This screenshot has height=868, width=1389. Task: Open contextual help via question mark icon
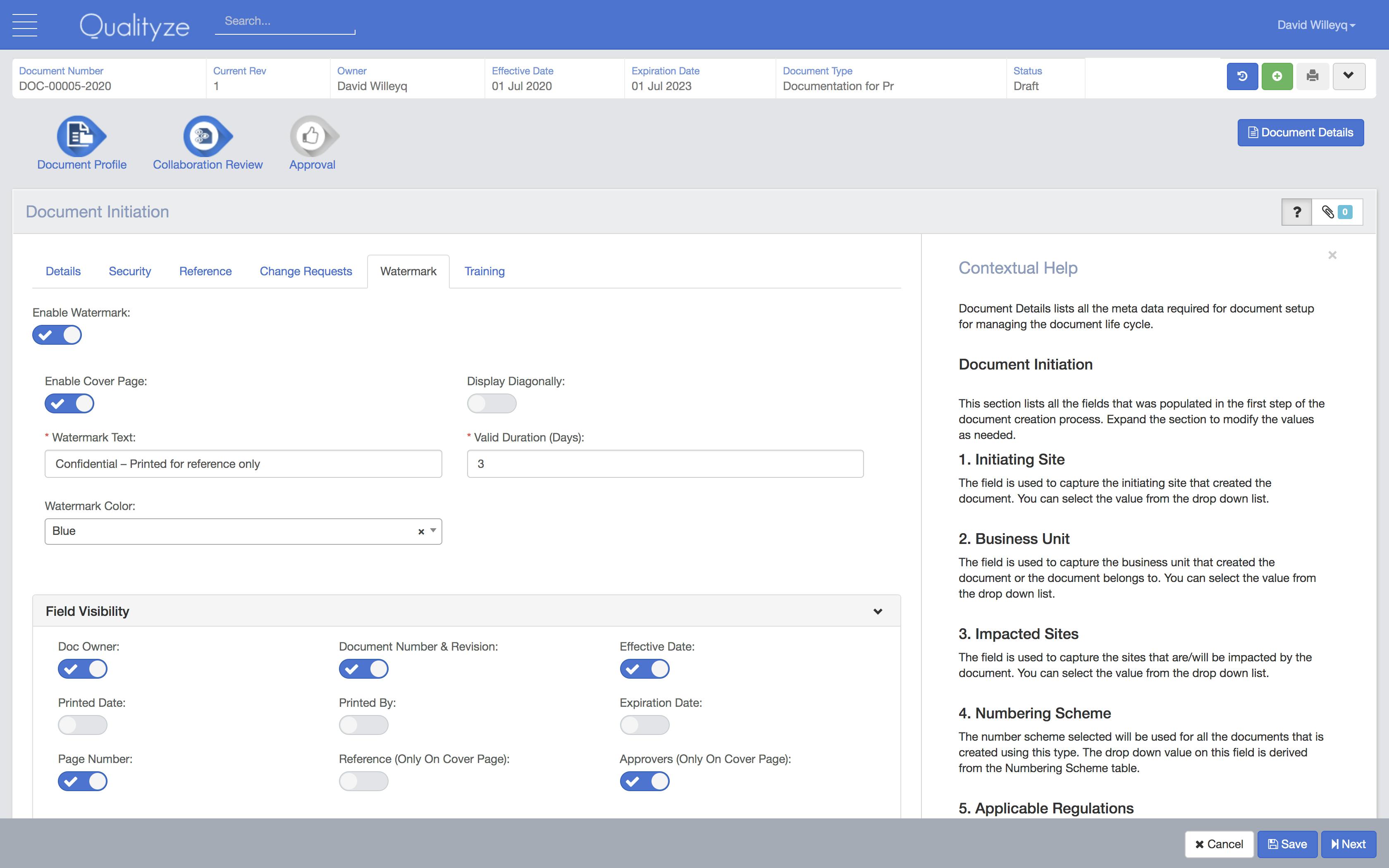click(x=1296, y=211)
